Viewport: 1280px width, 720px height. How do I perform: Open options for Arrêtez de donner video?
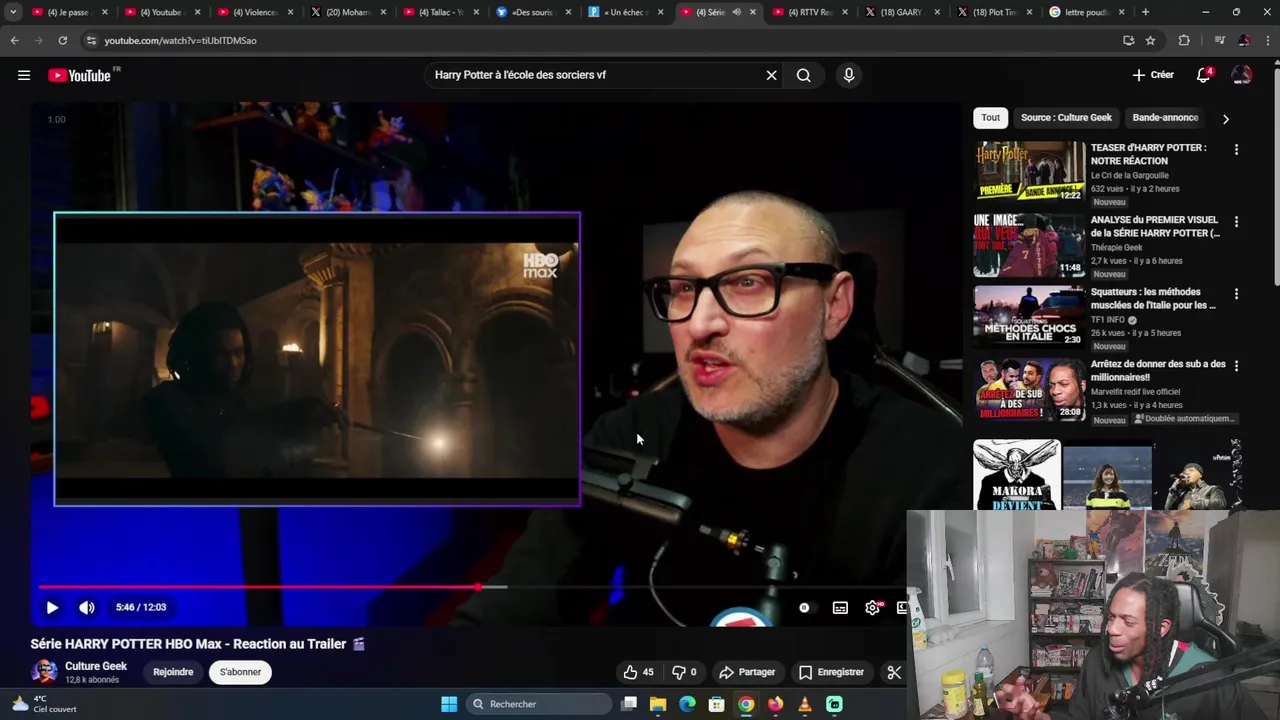1236,365
